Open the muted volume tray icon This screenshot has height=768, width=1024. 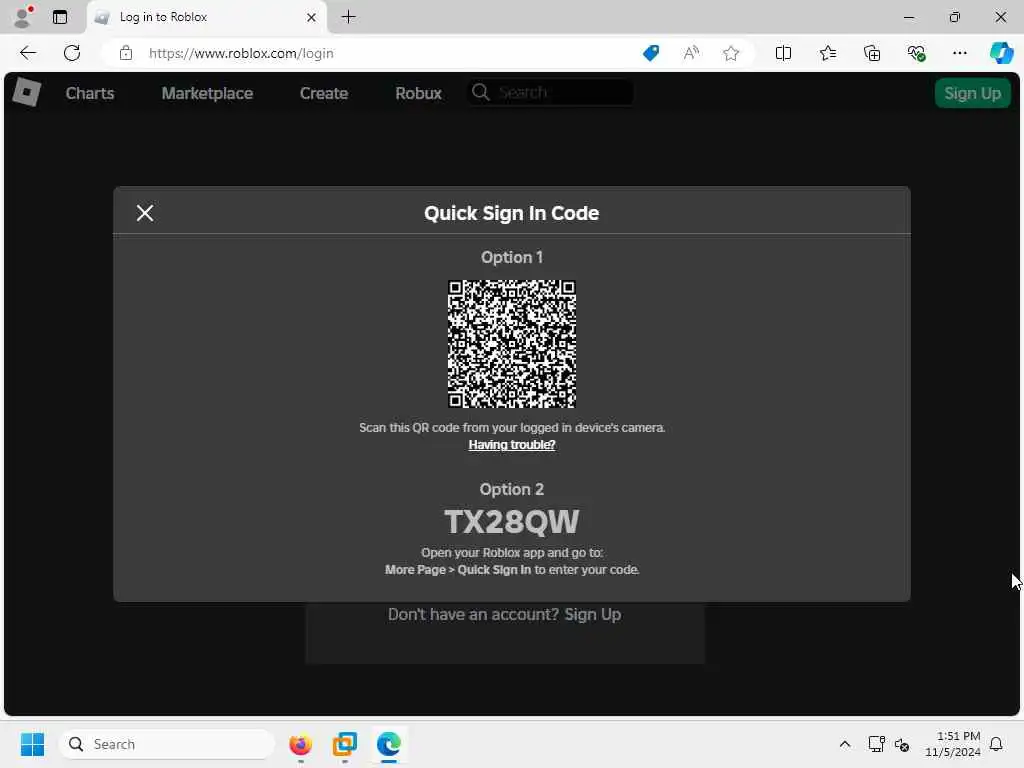click(902, 744)
